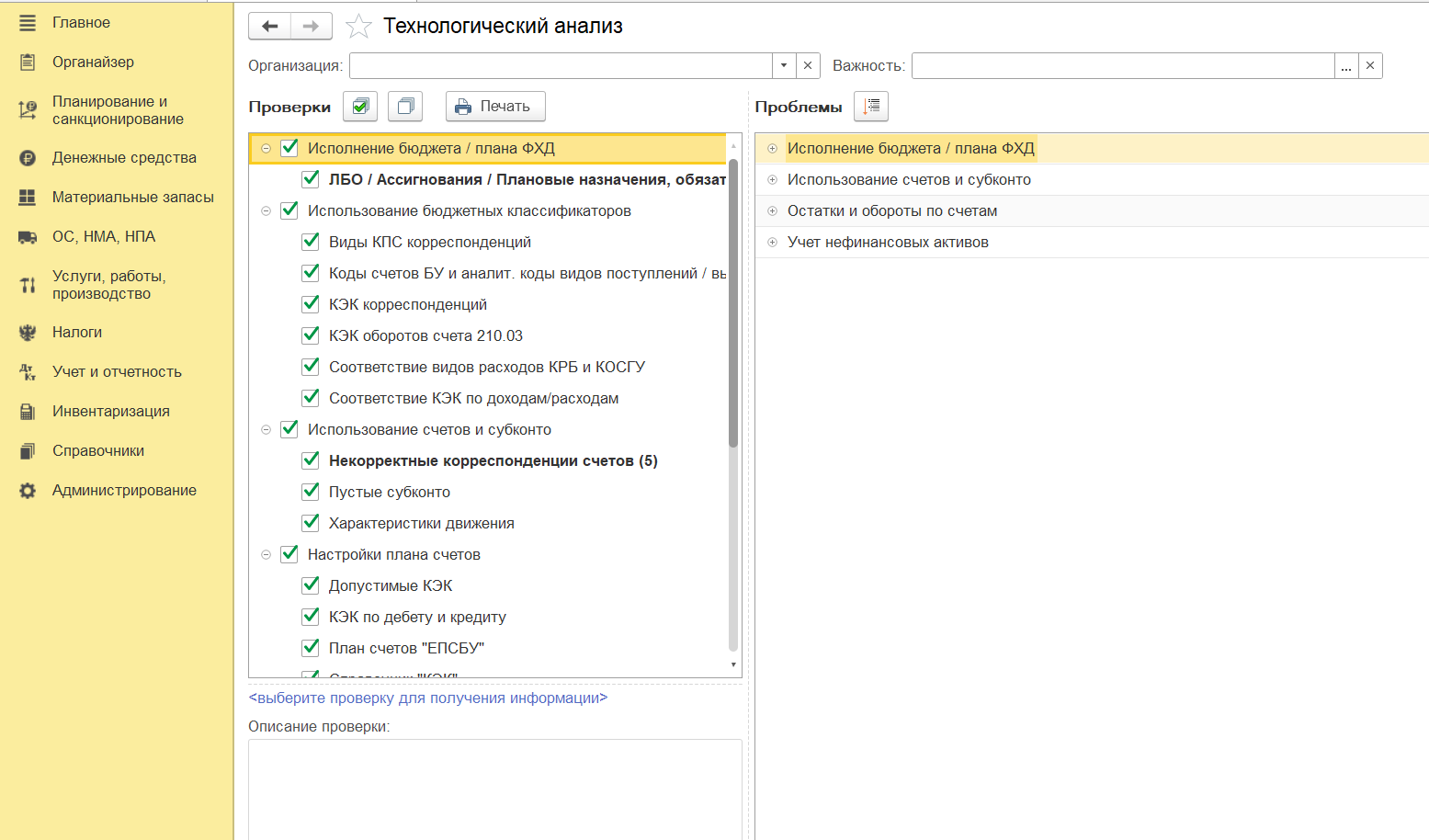
Task: Expand Остатки и обороты по счетам problems
Action: tap(772, 211)
